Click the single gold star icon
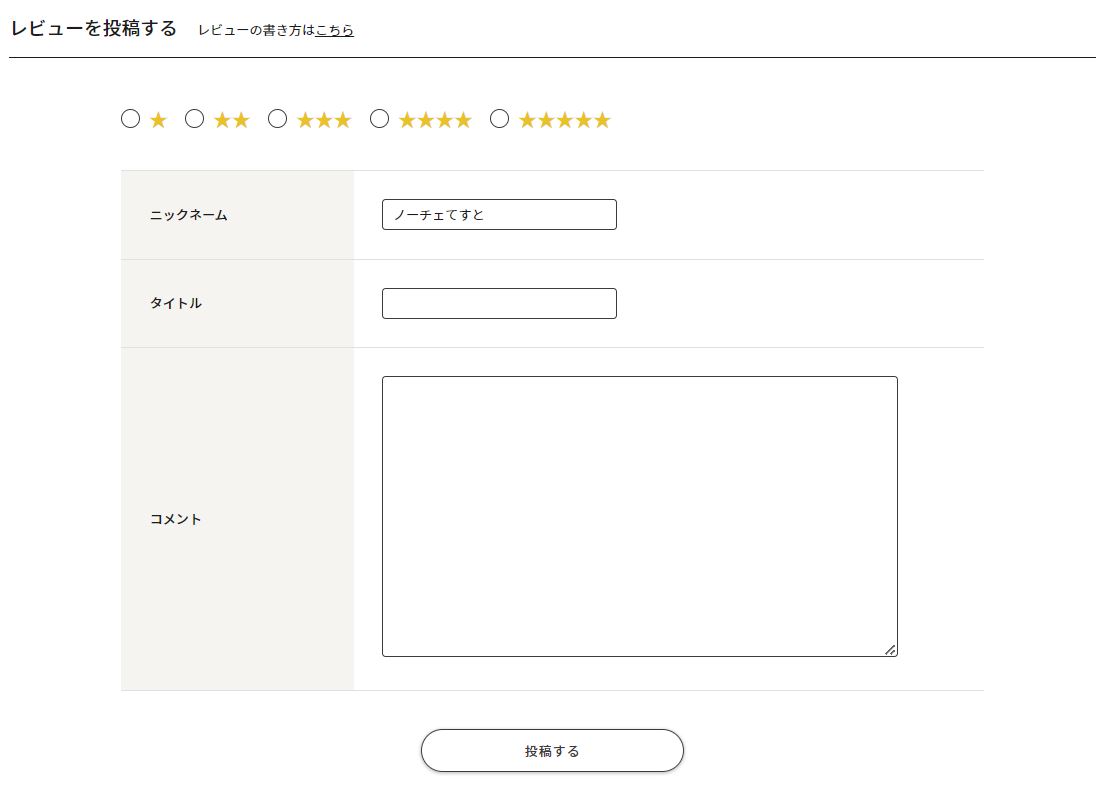The image size is (1117, 805). (x=158, y=120)
